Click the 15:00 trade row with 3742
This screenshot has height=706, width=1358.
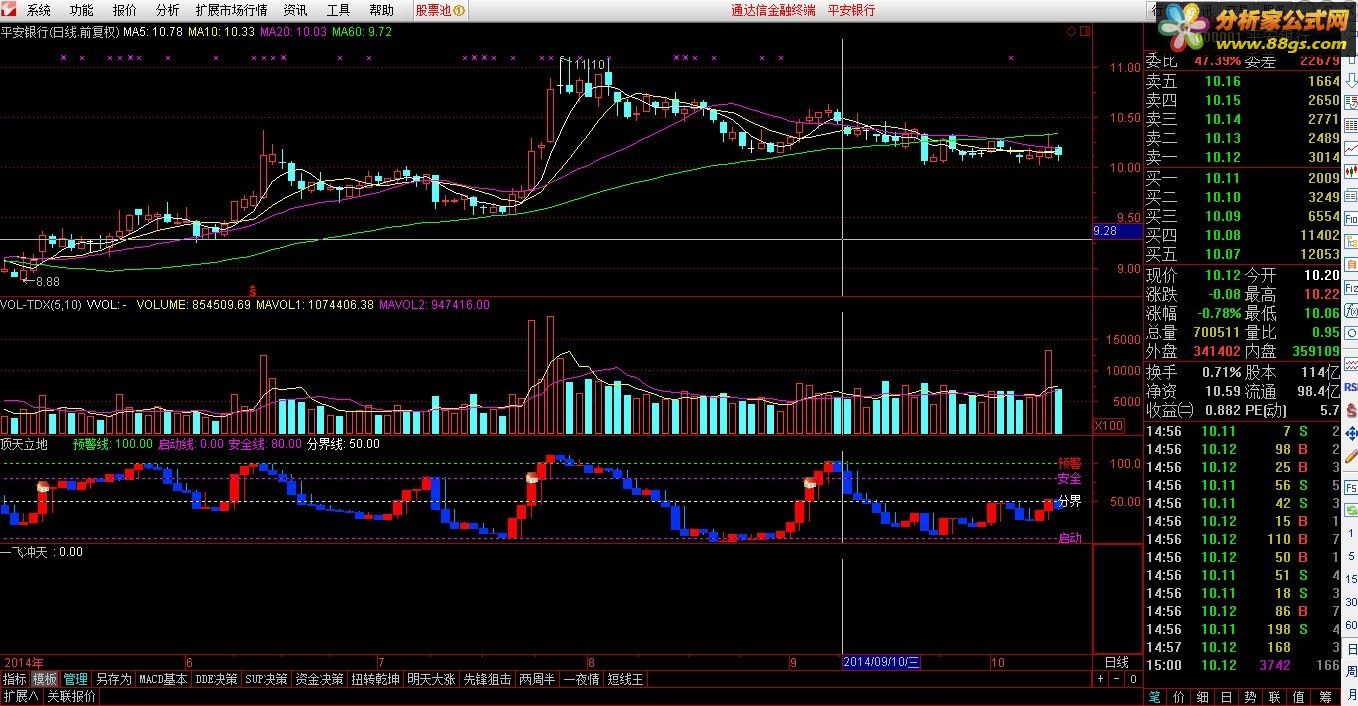point(1242,665)
